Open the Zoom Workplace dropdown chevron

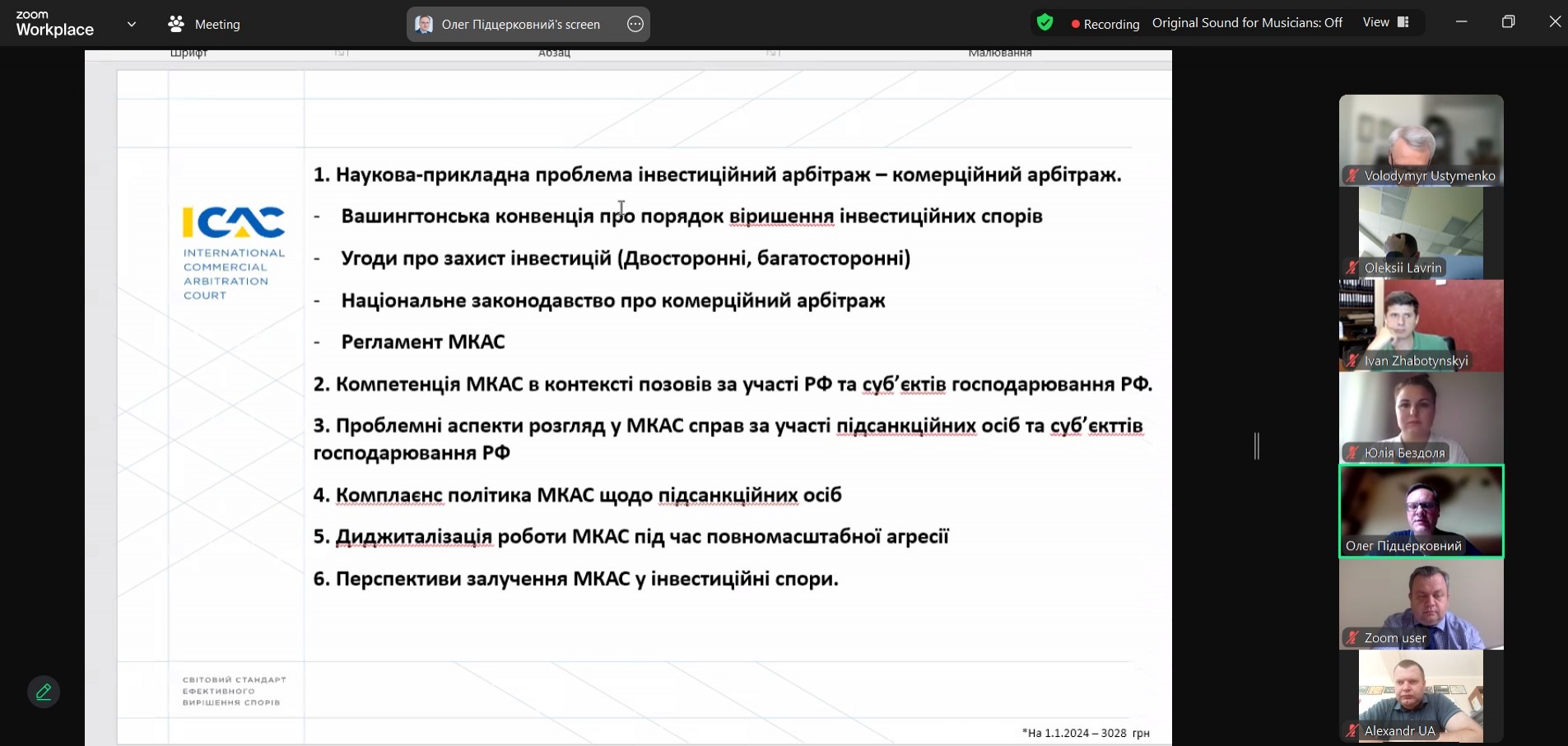[132, 24]
